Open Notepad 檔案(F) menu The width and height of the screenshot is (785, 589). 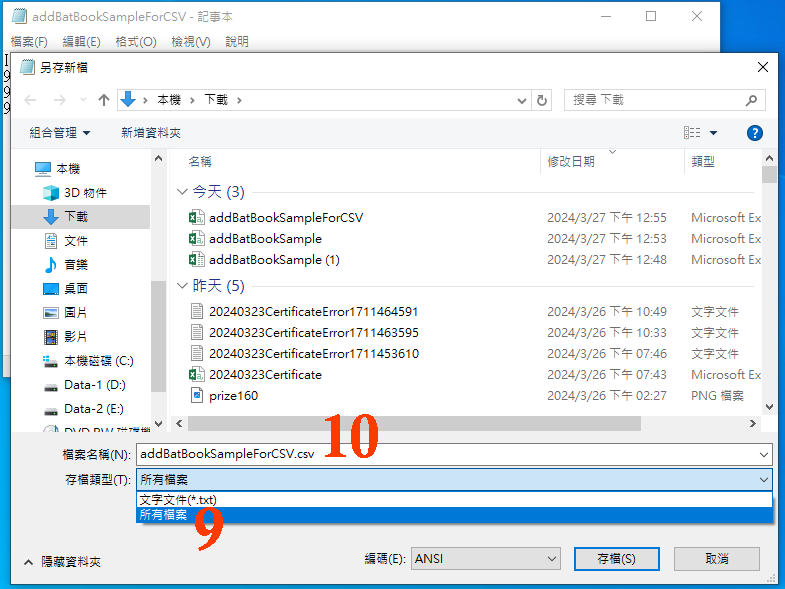click(29, 42)
